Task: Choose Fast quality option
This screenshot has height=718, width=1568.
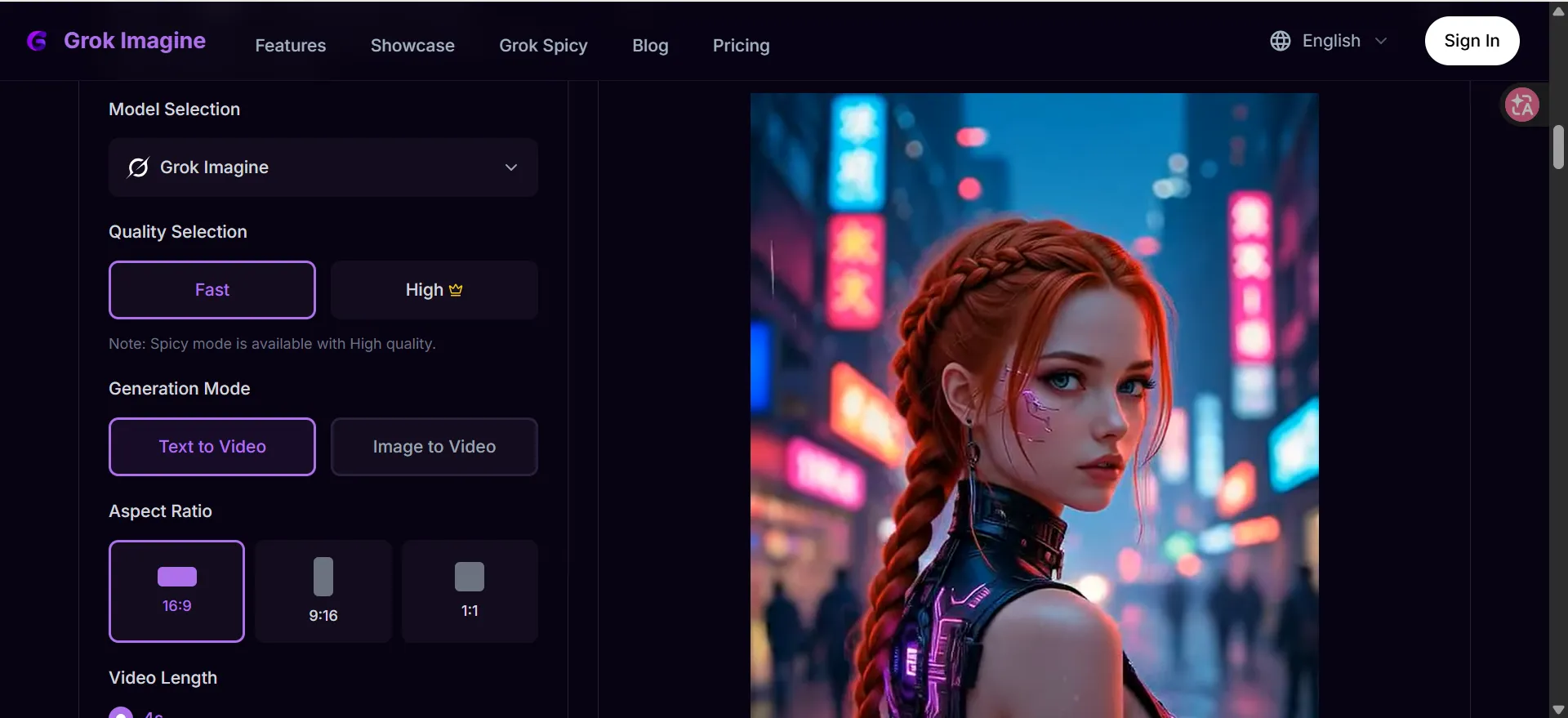Action: [212, 290]
